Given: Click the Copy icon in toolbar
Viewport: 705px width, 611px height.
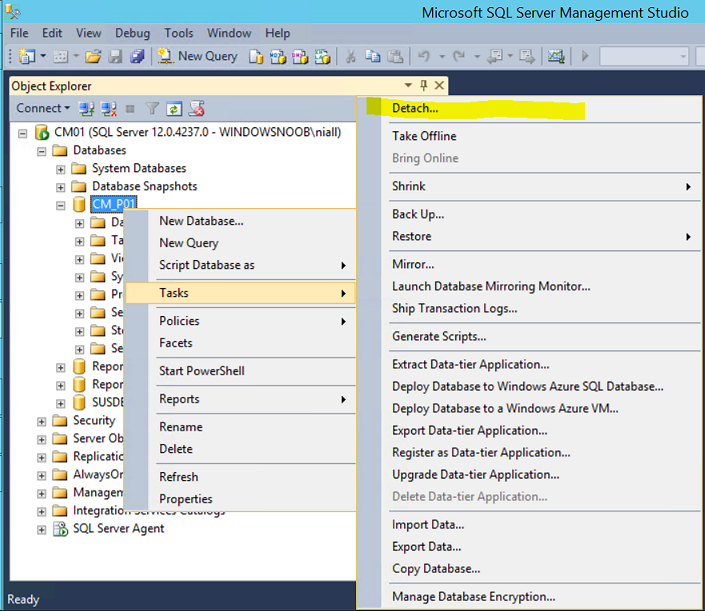Looking at the screenshot, I should (x=373, y=57).
